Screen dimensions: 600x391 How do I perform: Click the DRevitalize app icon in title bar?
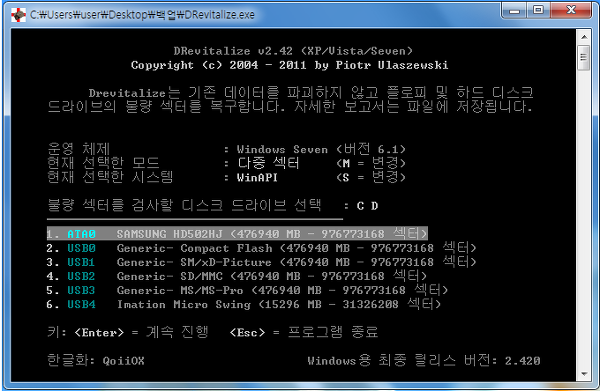18,15
